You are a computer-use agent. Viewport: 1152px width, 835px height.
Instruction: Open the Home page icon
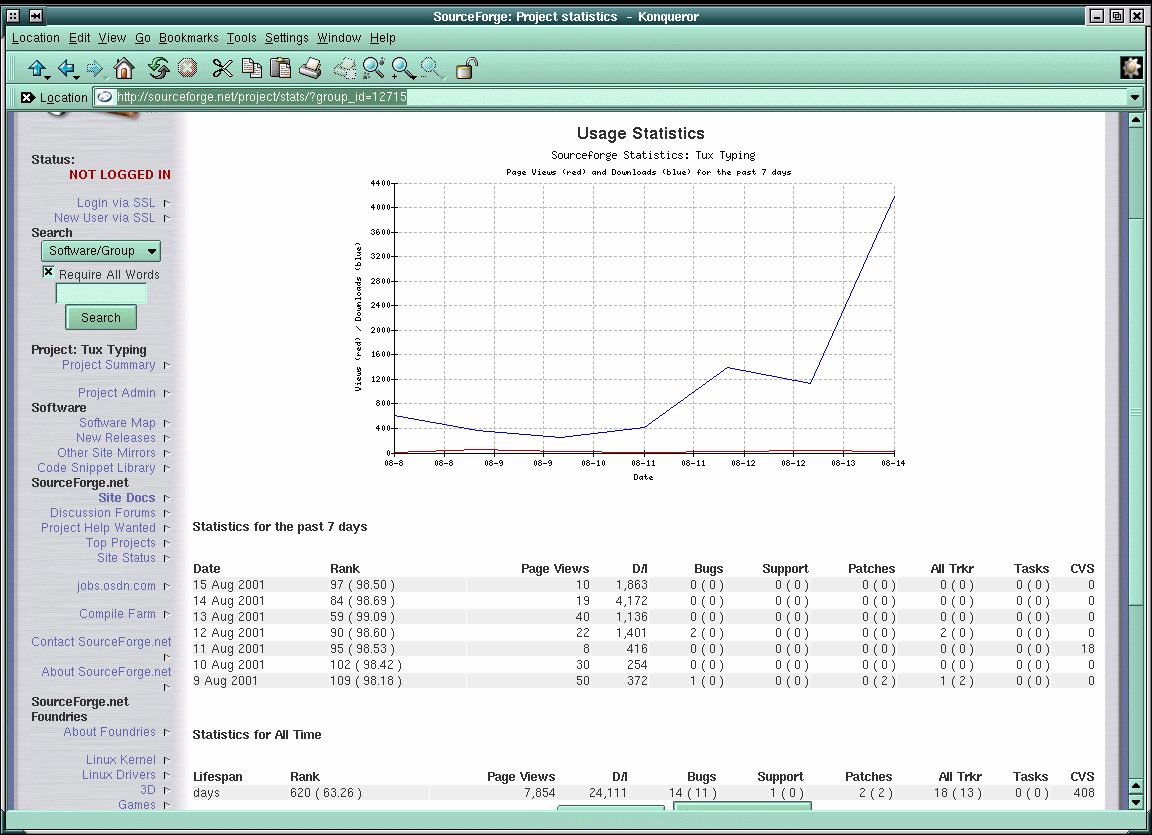[x=124, y=69]
